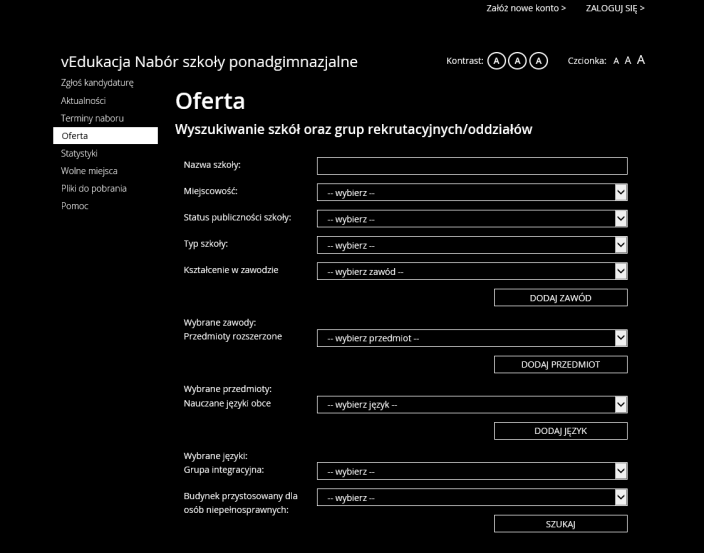Open the Typ szkoły dropdown
The width and height of the screenshot is (704, 553).
click(472, 245)
